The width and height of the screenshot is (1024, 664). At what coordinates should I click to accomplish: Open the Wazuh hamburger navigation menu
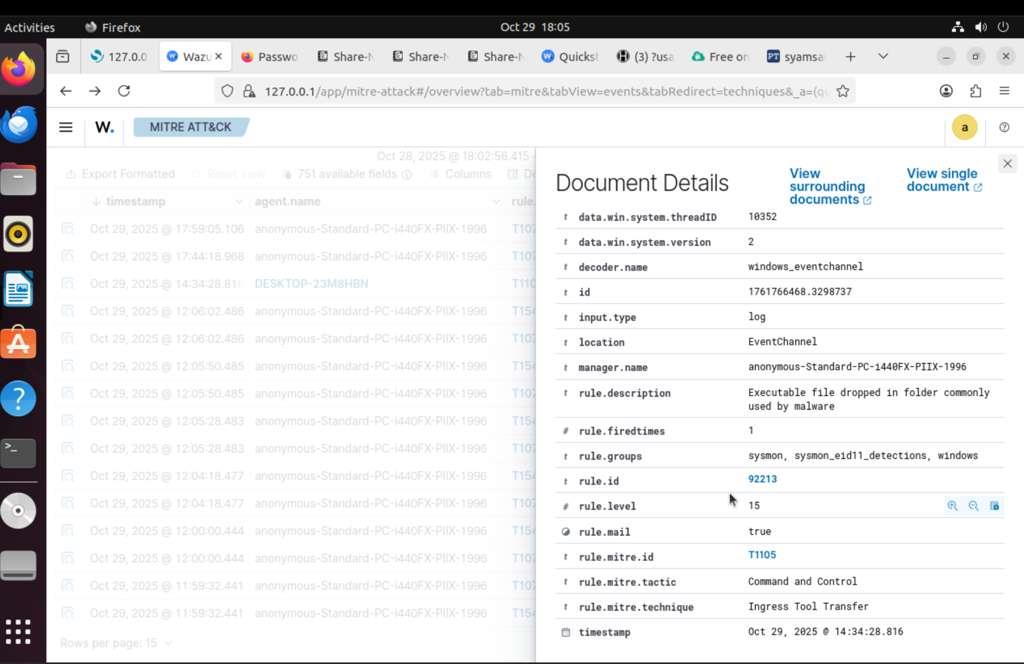point(66,127)
